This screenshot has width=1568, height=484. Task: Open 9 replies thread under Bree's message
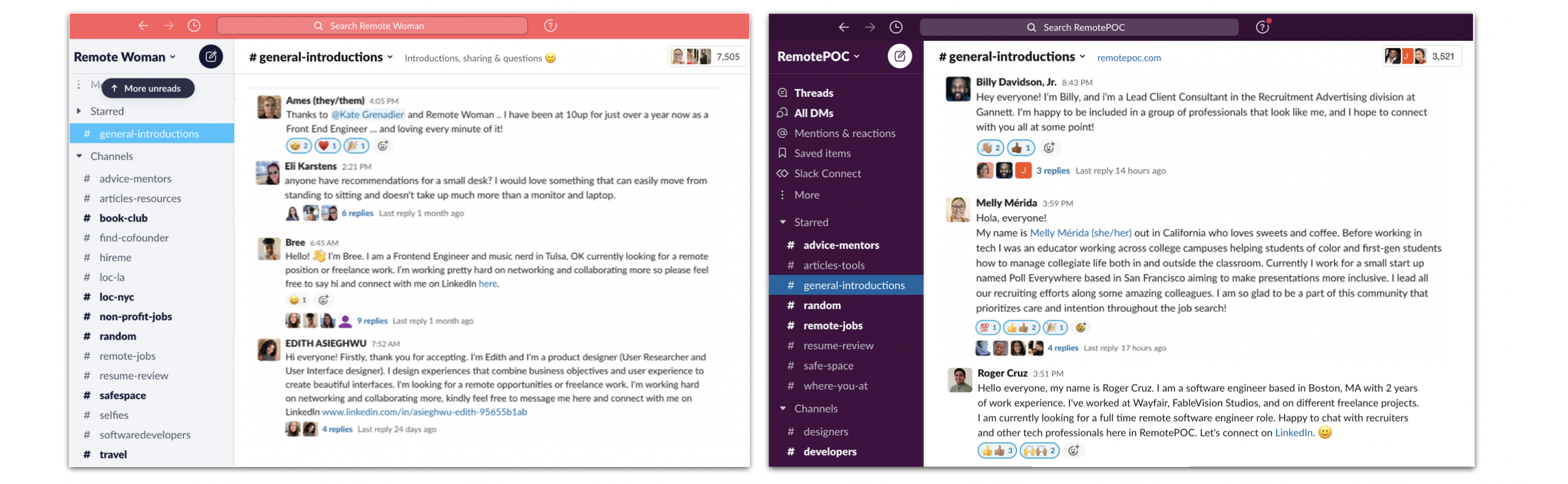click(372, 321)
